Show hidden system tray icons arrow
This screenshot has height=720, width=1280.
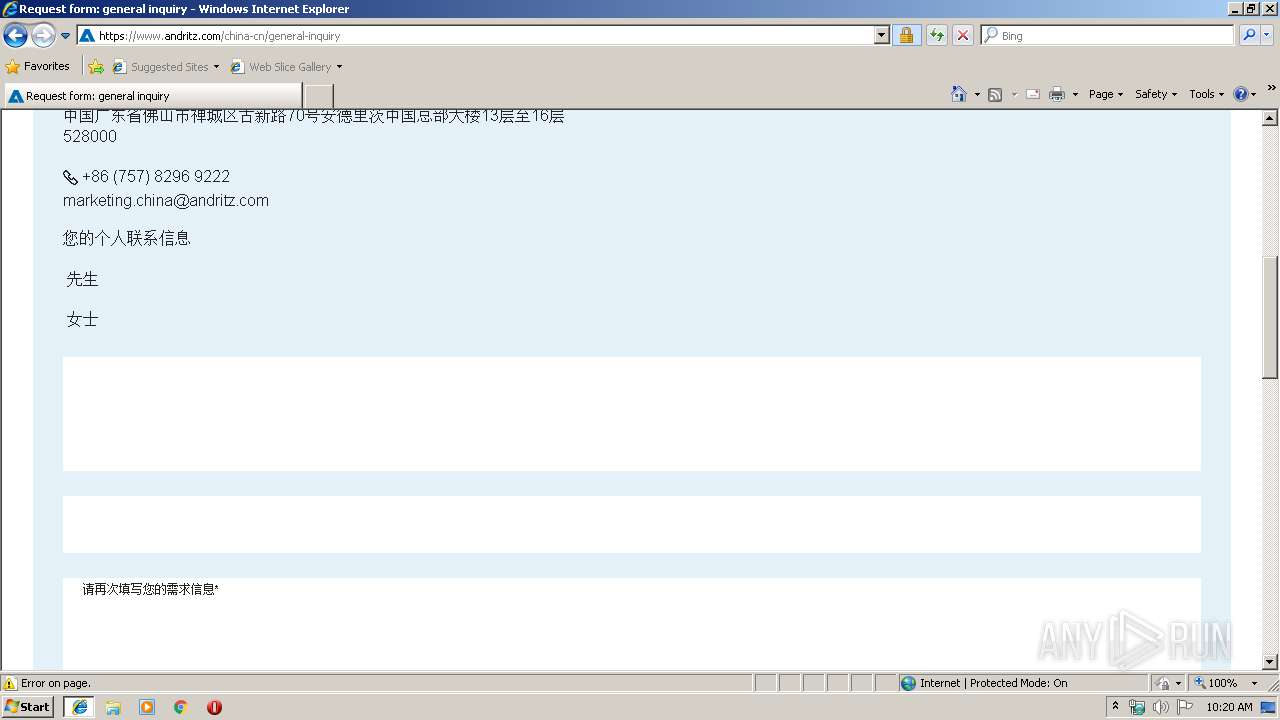[1115, 706]
